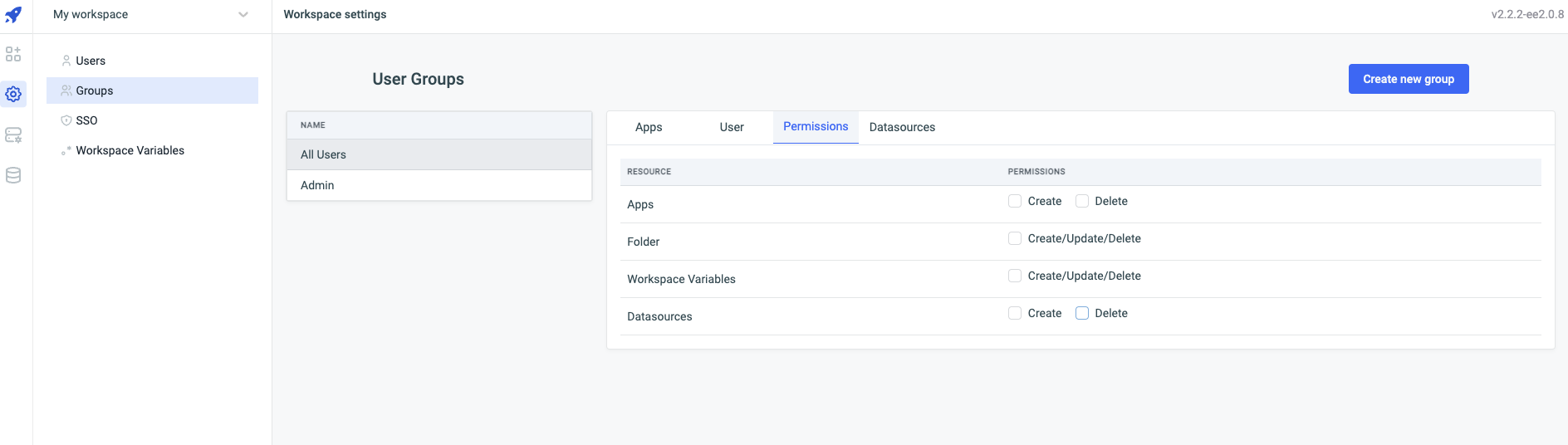
Task: Switch to the Apps tab
Action: [x=649, y=127]
